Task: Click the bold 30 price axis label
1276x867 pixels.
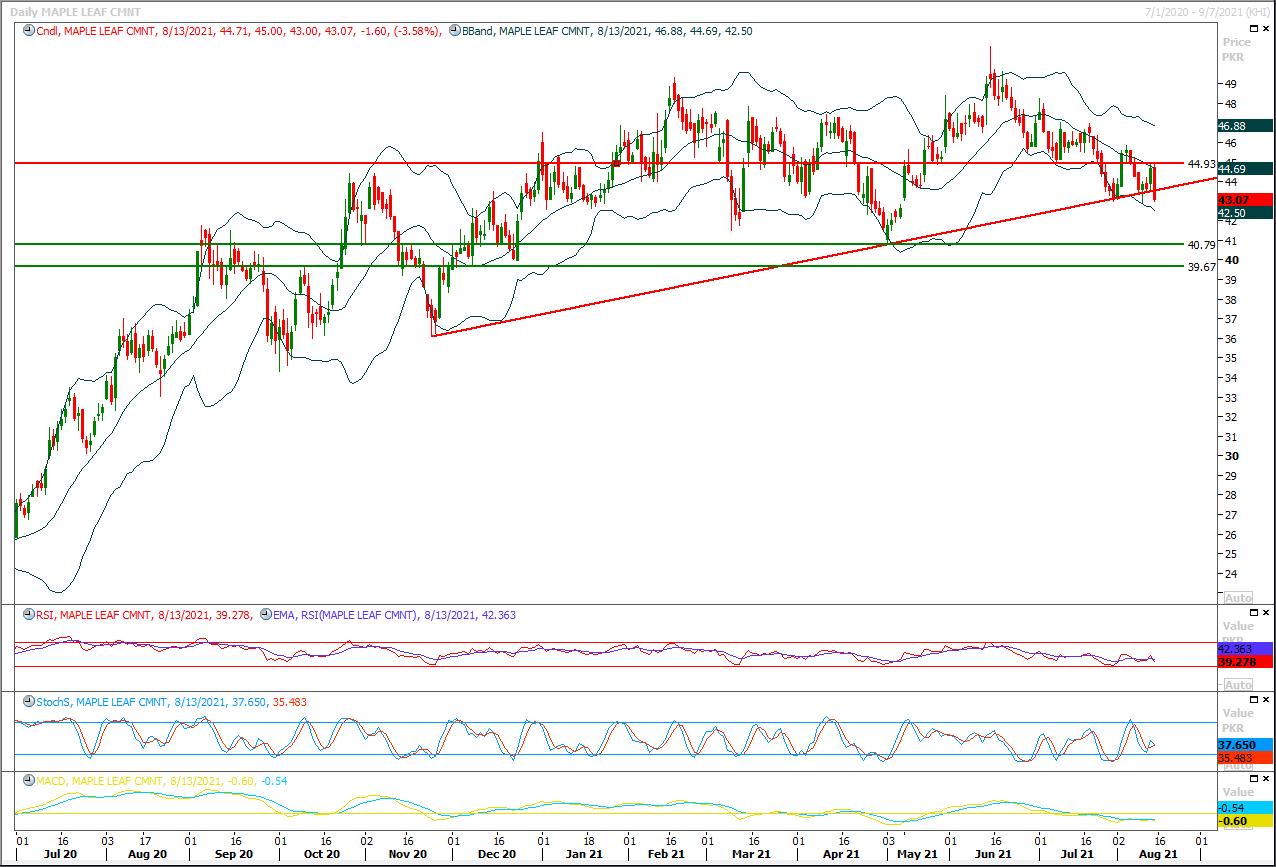Action: [1232, 456]
